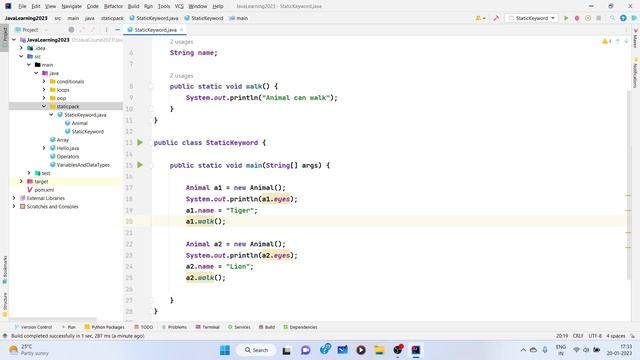Select the StaticKeyword.java editor tab

[155, 30]
